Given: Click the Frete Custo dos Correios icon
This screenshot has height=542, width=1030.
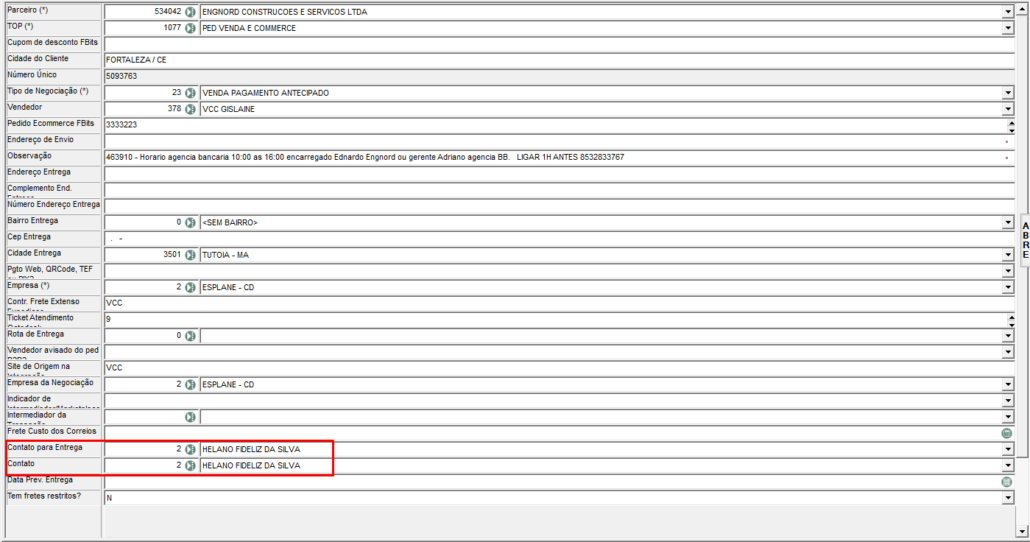Looking at the screenshot, I should coord(1007,433).
